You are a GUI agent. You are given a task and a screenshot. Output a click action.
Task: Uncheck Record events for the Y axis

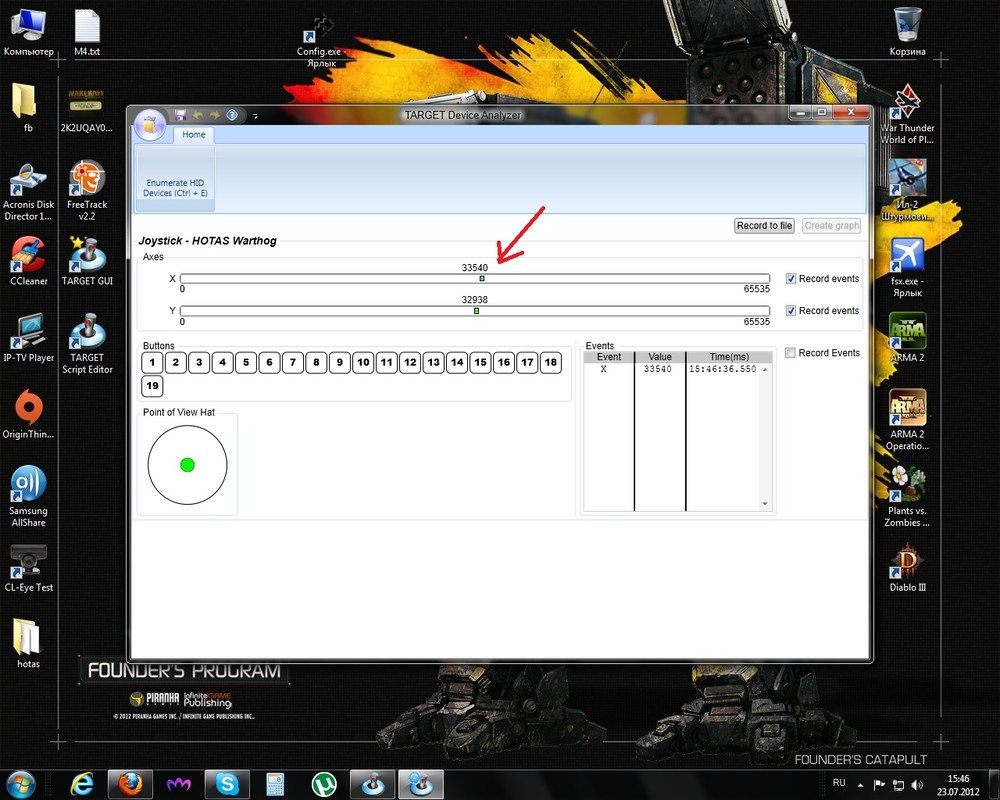coord(791,311)
